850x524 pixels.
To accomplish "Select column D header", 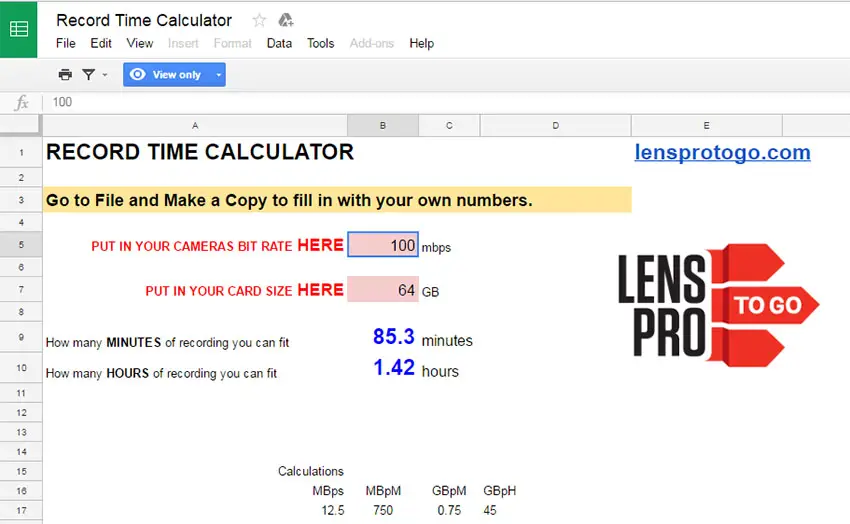I will 556,126.
